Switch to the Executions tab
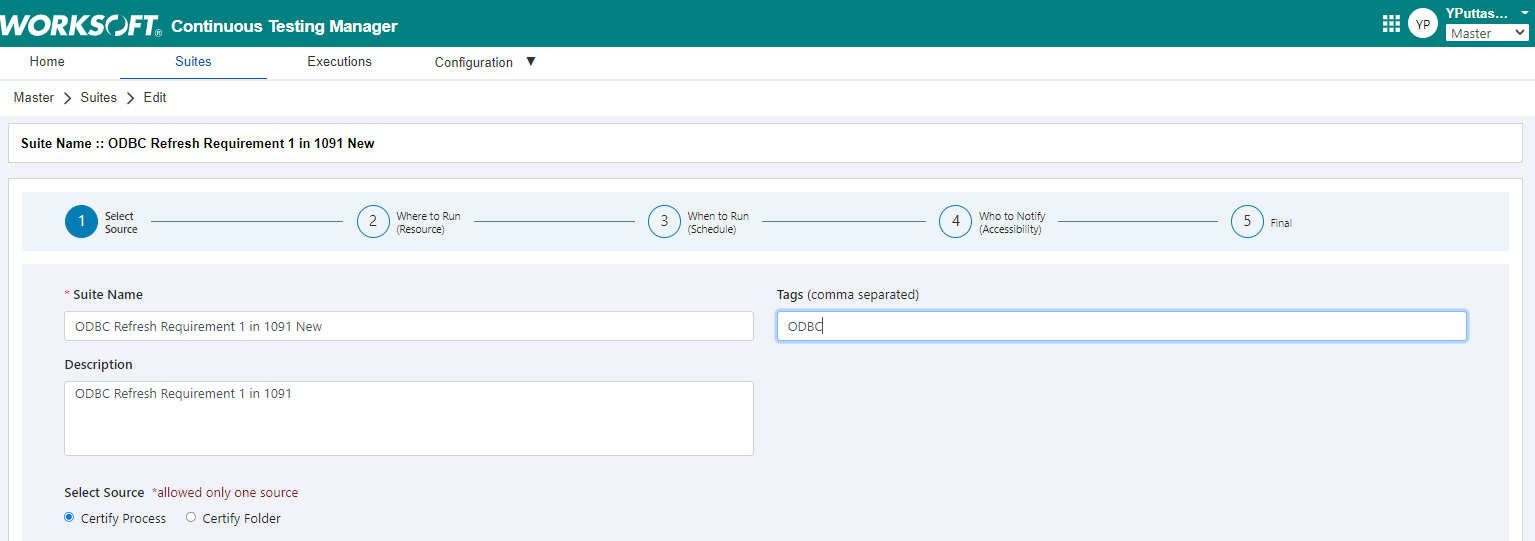This screenshot has height=541, width=1535. click(339, 62)
